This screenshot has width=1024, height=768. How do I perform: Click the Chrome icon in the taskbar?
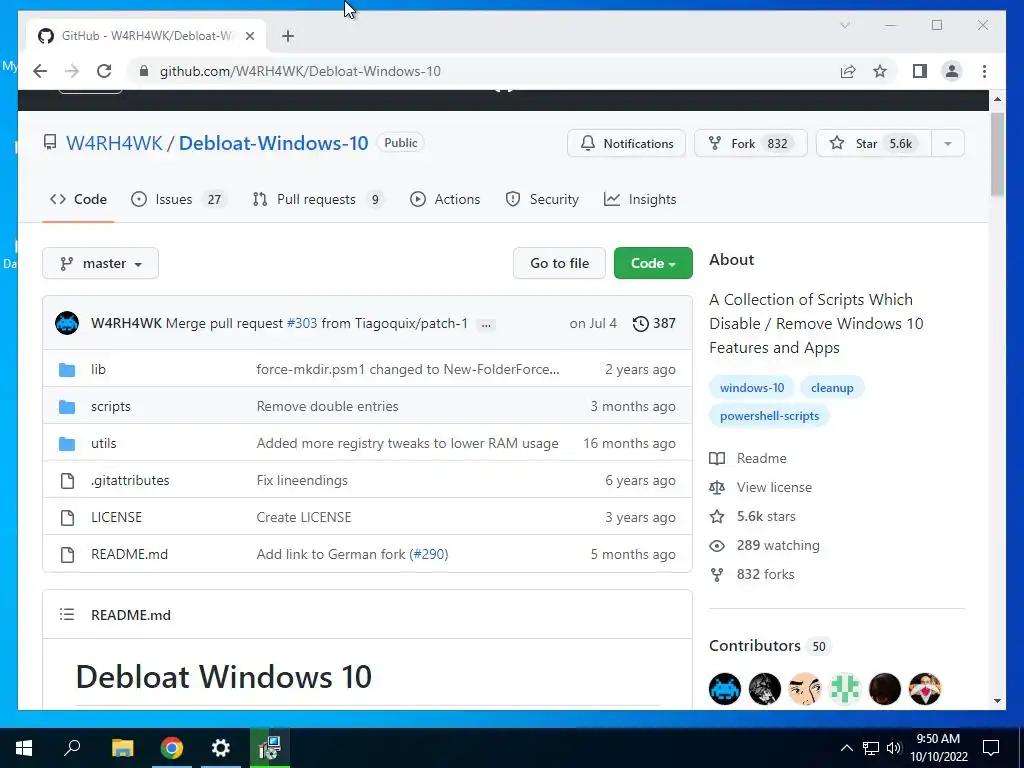point(172,748)
